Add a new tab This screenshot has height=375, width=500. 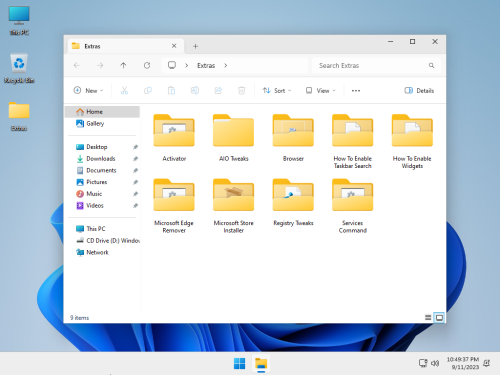click(196, 46)
